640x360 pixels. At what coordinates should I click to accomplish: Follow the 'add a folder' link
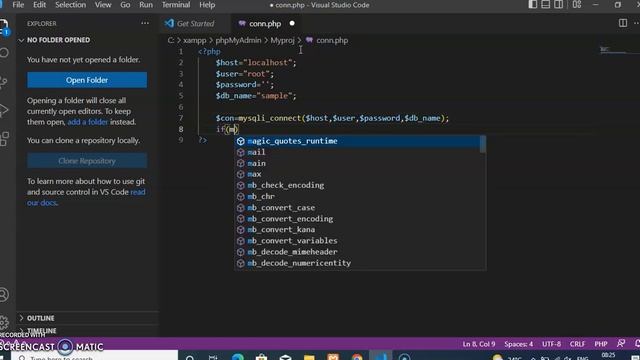coord(88,122)
